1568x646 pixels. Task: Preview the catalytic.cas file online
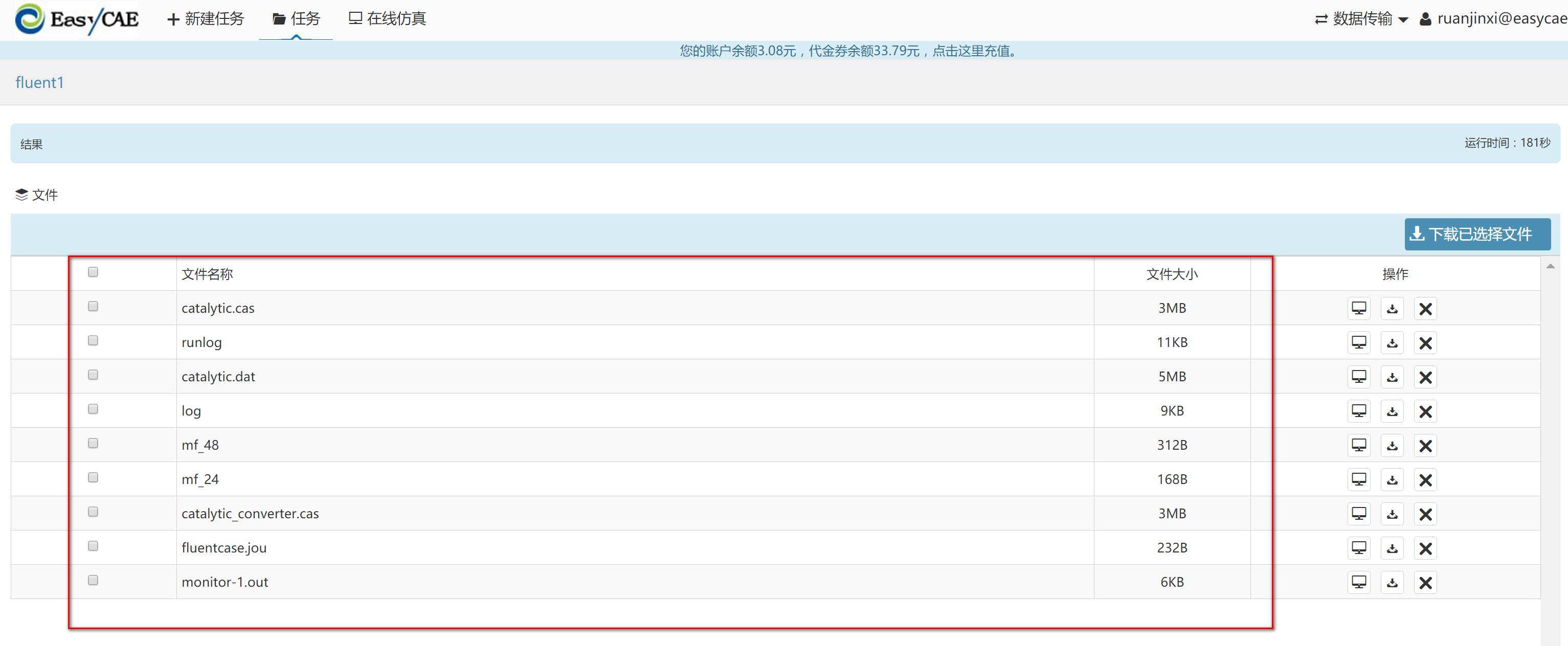click(1359, 308)
